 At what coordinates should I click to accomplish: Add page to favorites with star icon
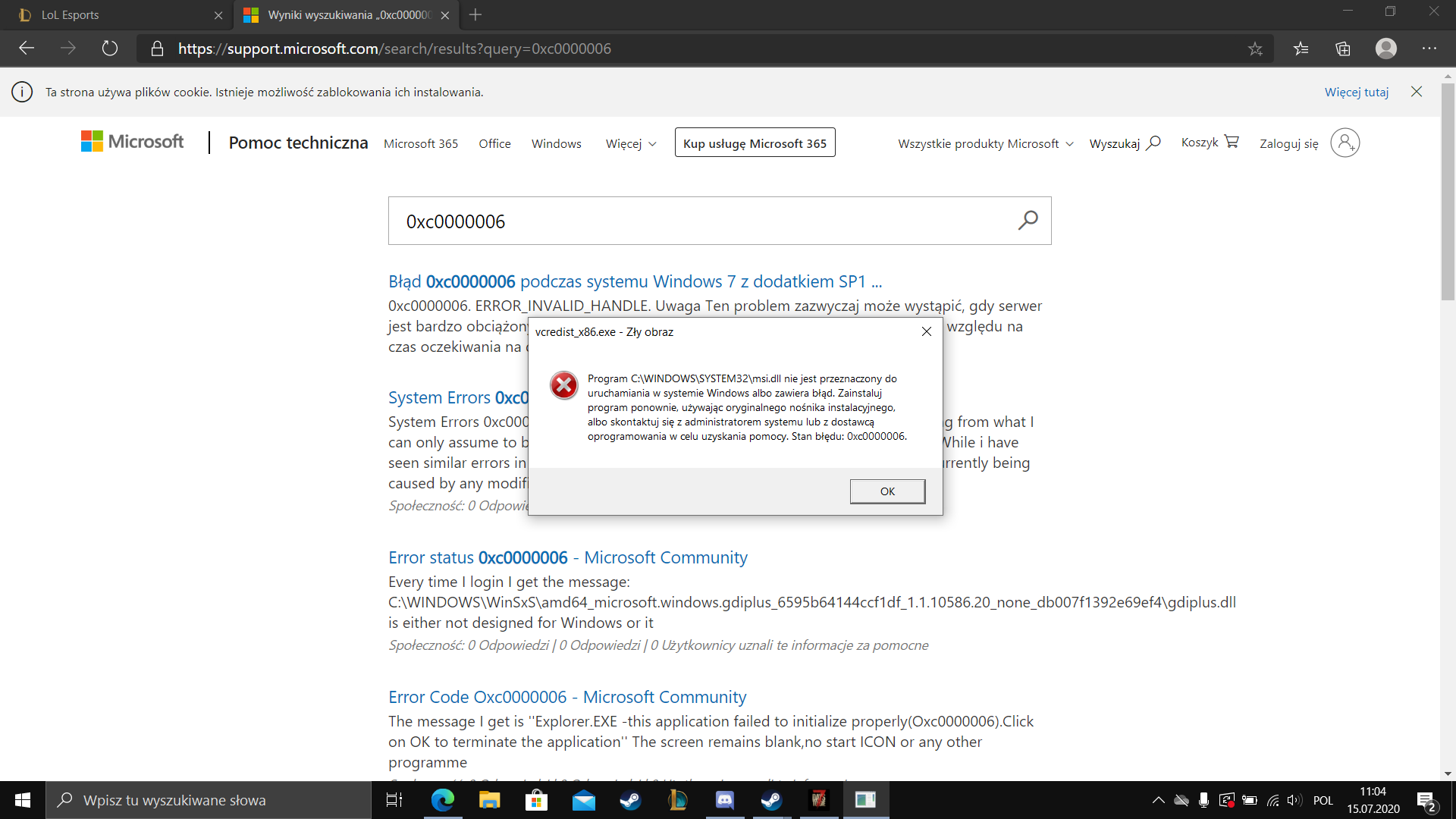click(1255, 49)
